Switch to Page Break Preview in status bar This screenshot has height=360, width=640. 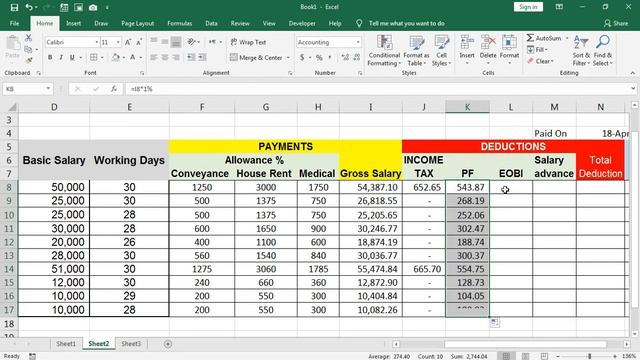pos(544,356)
